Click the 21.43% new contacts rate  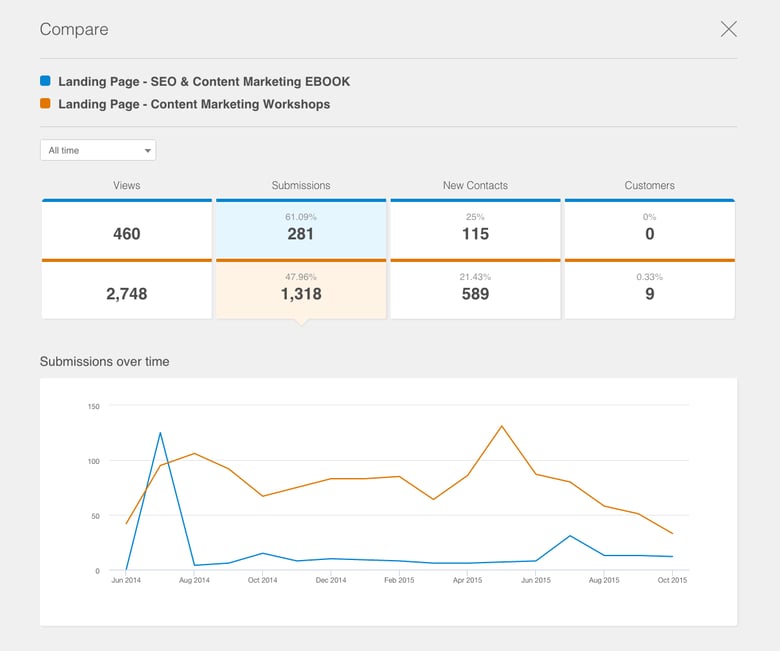tap(476, 277)
